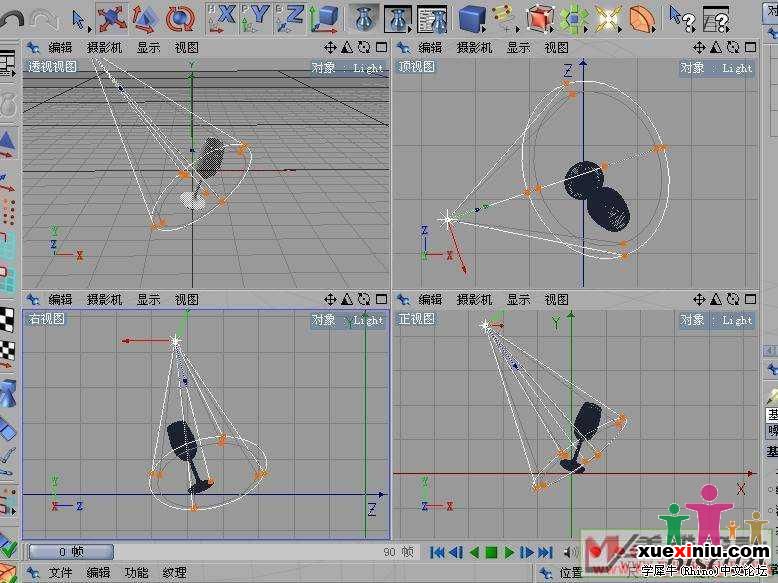Activate the Rotate tool
The width and height of the screenshot is (778, 583).
click(x=180, y=20)
